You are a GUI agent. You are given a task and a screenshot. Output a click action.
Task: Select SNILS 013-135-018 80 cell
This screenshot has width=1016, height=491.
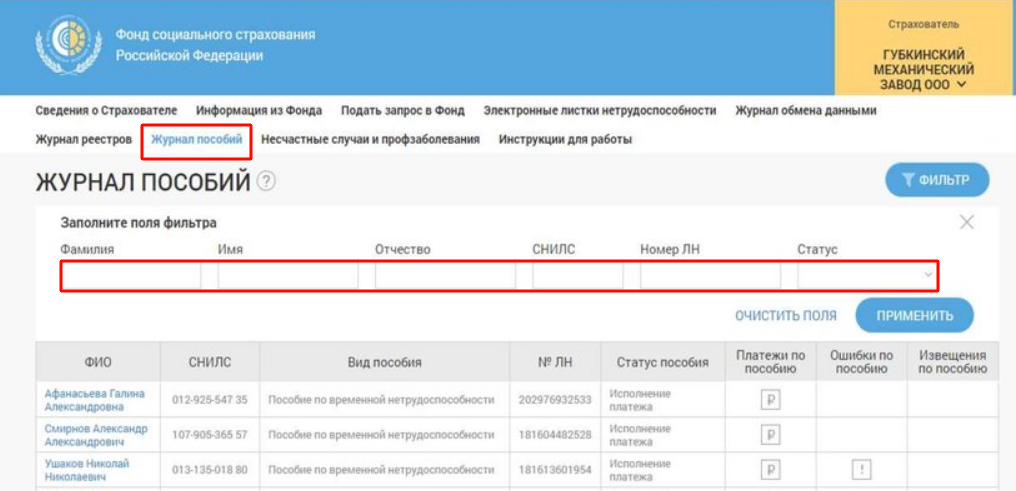click(x=209, y=470)
